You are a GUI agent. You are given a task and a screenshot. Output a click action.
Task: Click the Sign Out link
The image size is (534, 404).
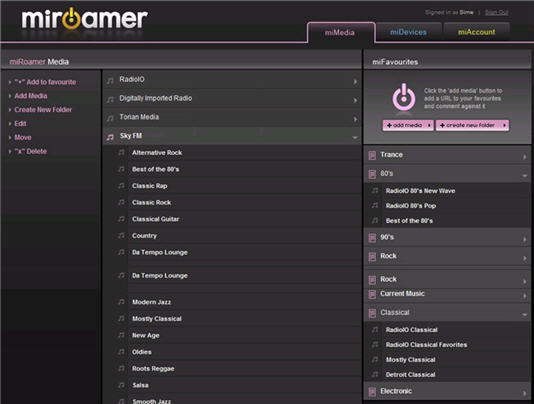coord(497,13)
